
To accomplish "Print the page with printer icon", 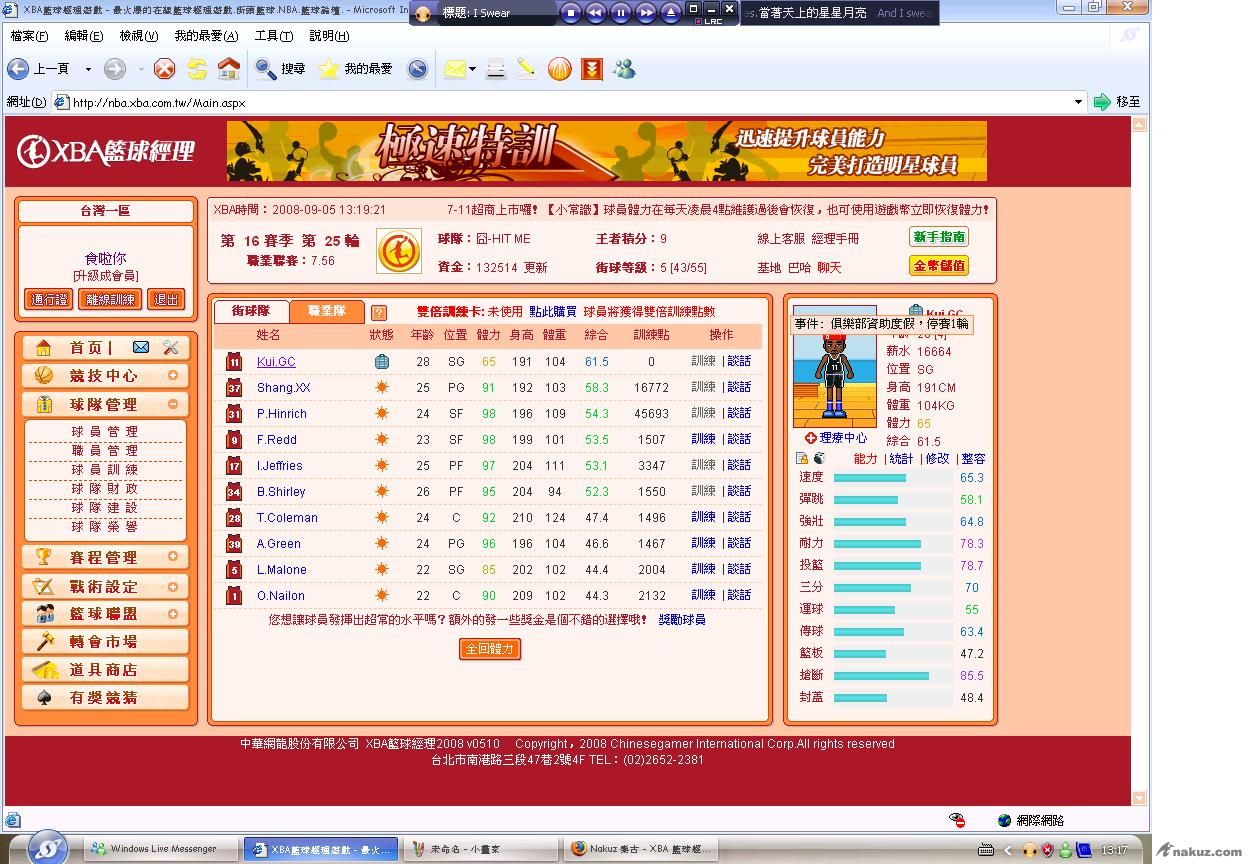I will (x=496, y=69).
